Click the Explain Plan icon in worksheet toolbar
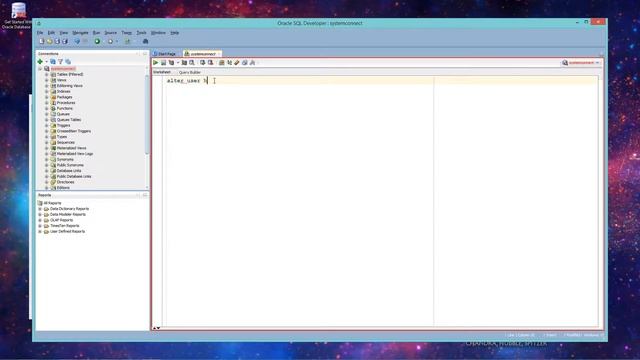Screen dimensions: 640x360 tap(171, 62)
